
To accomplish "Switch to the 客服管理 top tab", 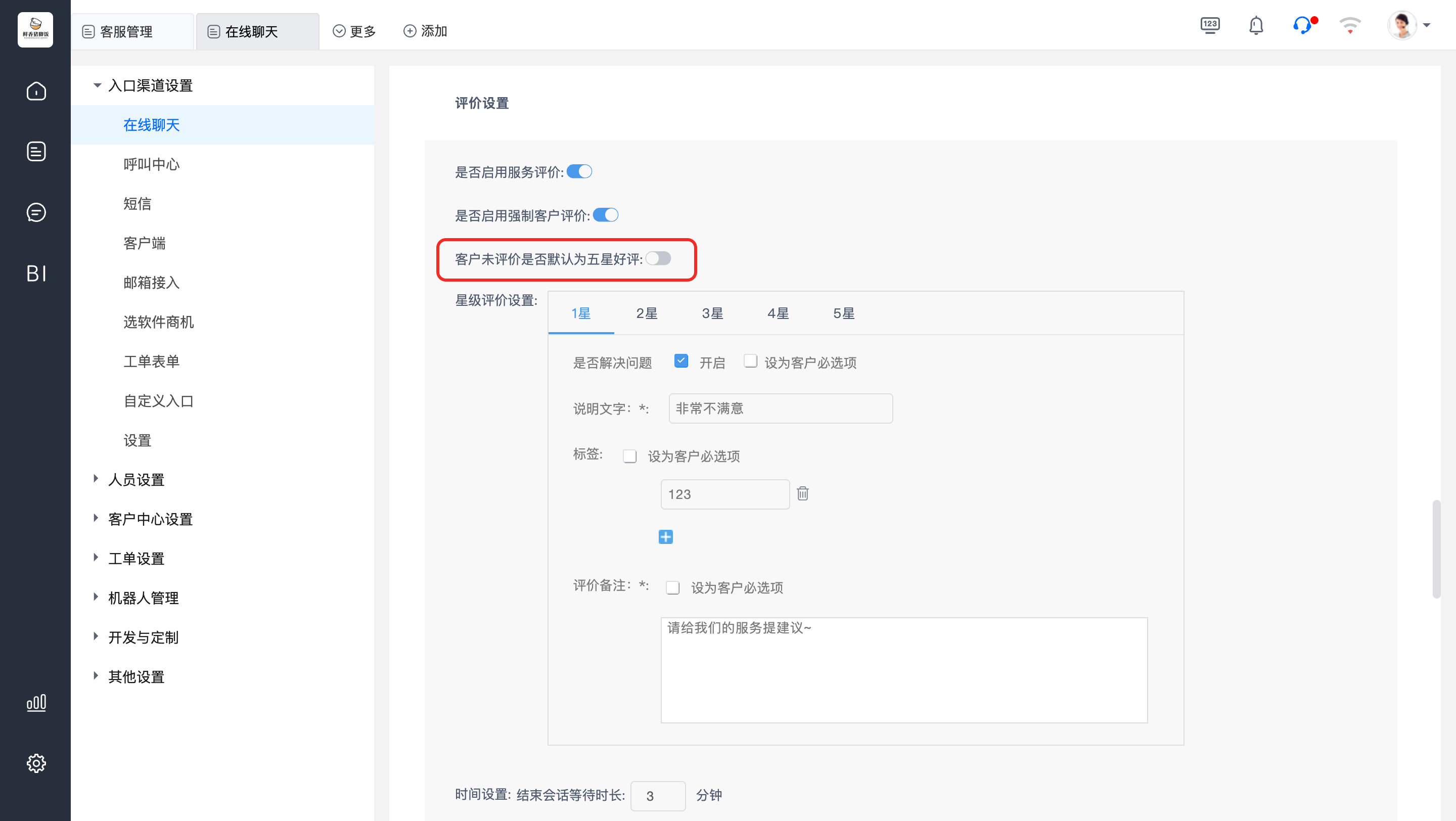I will 126,32.
